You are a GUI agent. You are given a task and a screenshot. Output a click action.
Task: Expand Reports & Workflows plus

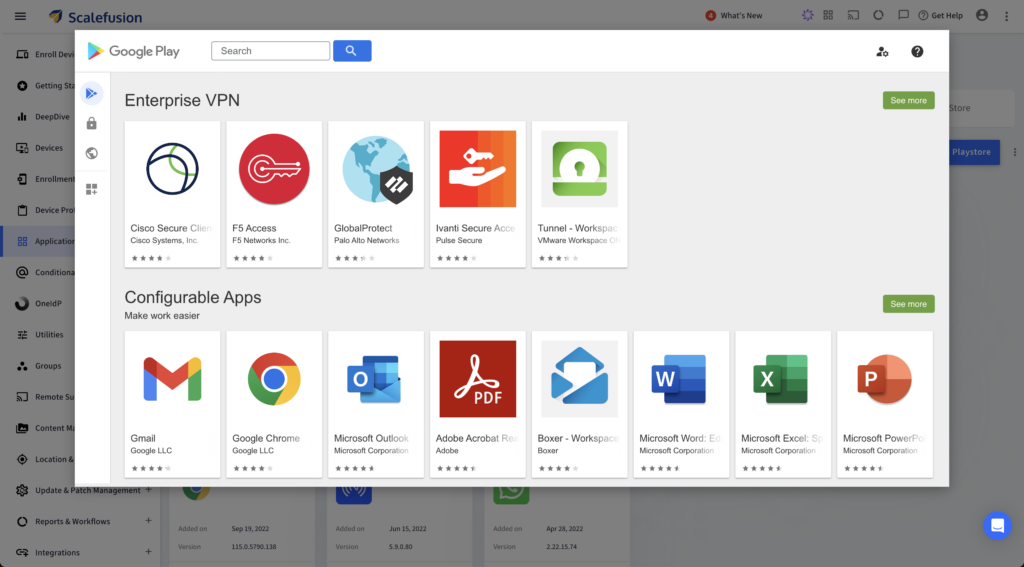148,521
